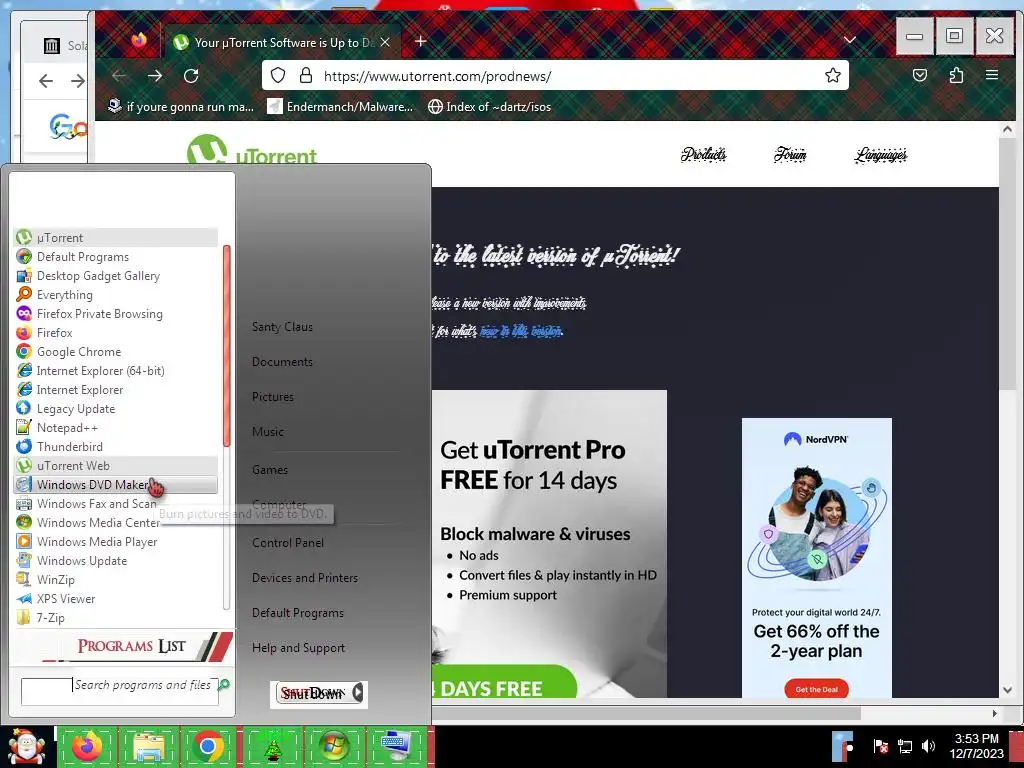Open Control Panel from Start menu
Image resolution: width=1024 pixels, height=768 pixels.
click(288, 543)
